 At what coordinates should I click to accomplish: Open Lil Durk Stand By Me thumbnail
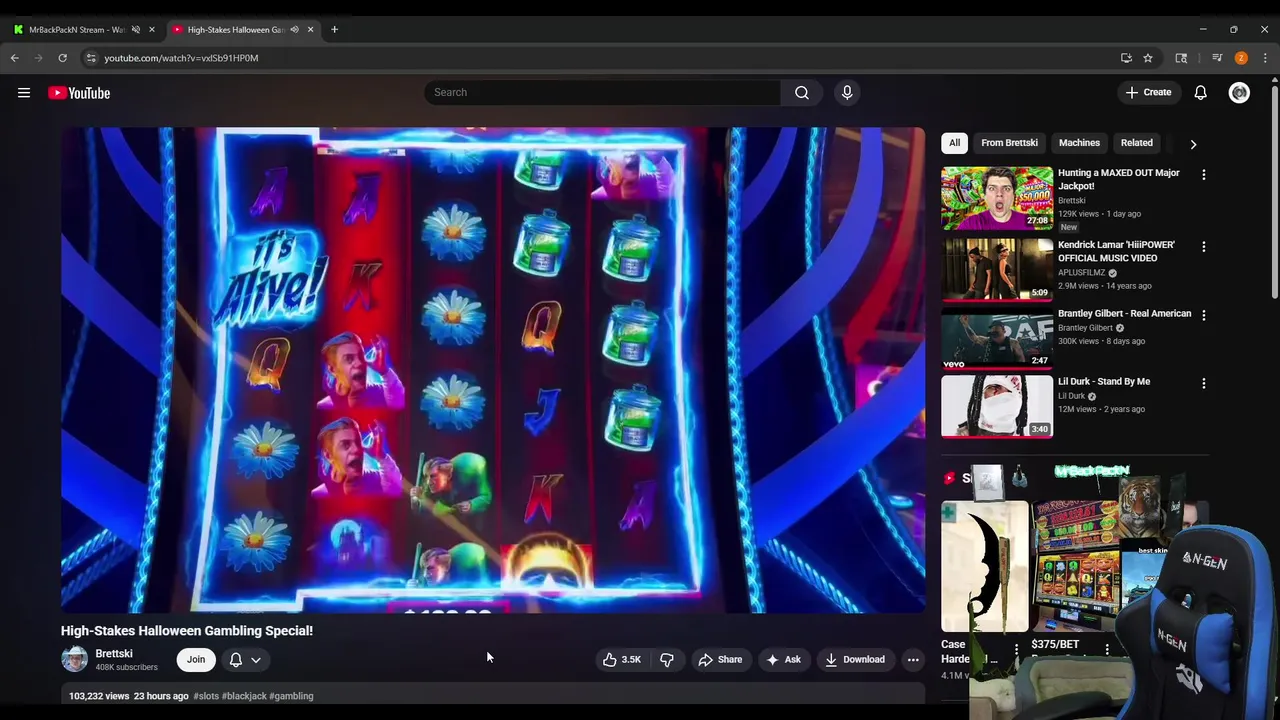pos(997,406)
